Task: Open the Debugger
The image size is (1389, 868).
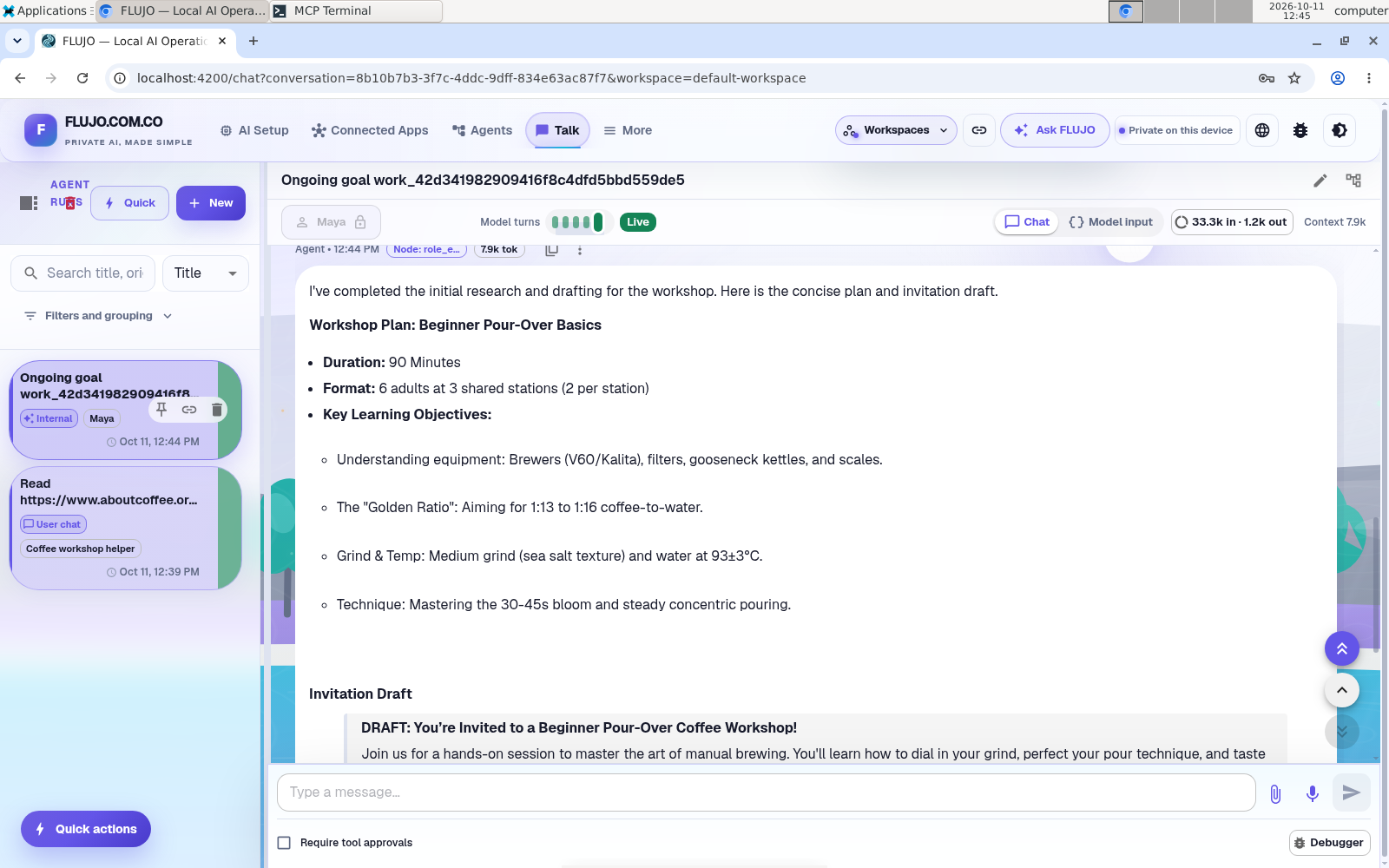Action: [1330, 843]
